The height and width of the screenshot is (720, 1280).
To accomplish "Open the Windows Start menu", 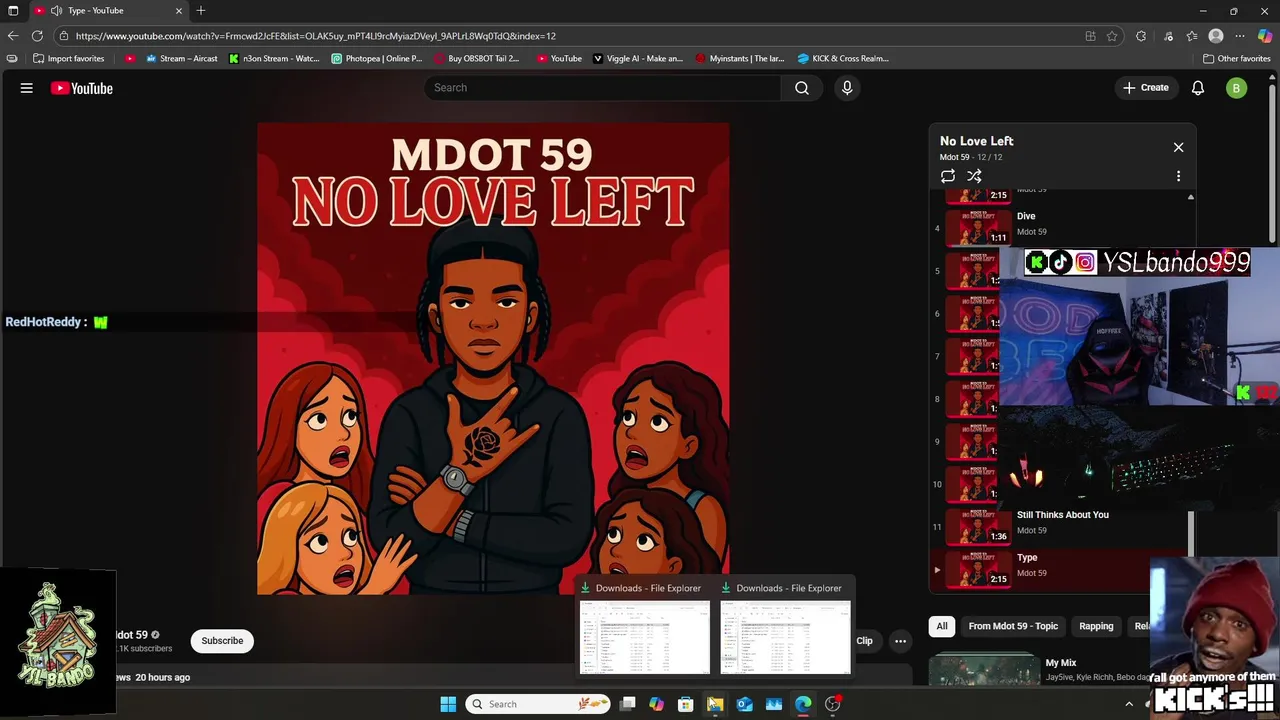I will click(x=448, y=704).
